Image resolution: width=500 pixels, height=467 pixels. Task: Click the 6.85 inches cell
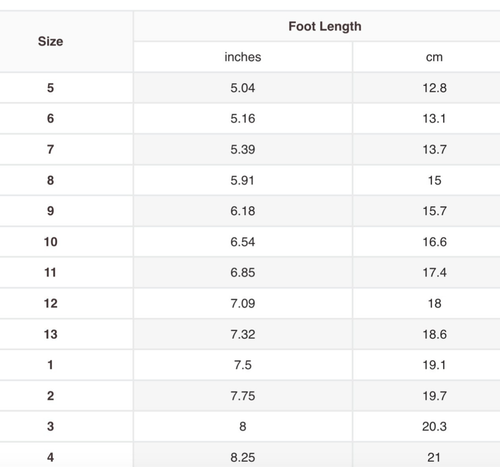coord(243,272)
